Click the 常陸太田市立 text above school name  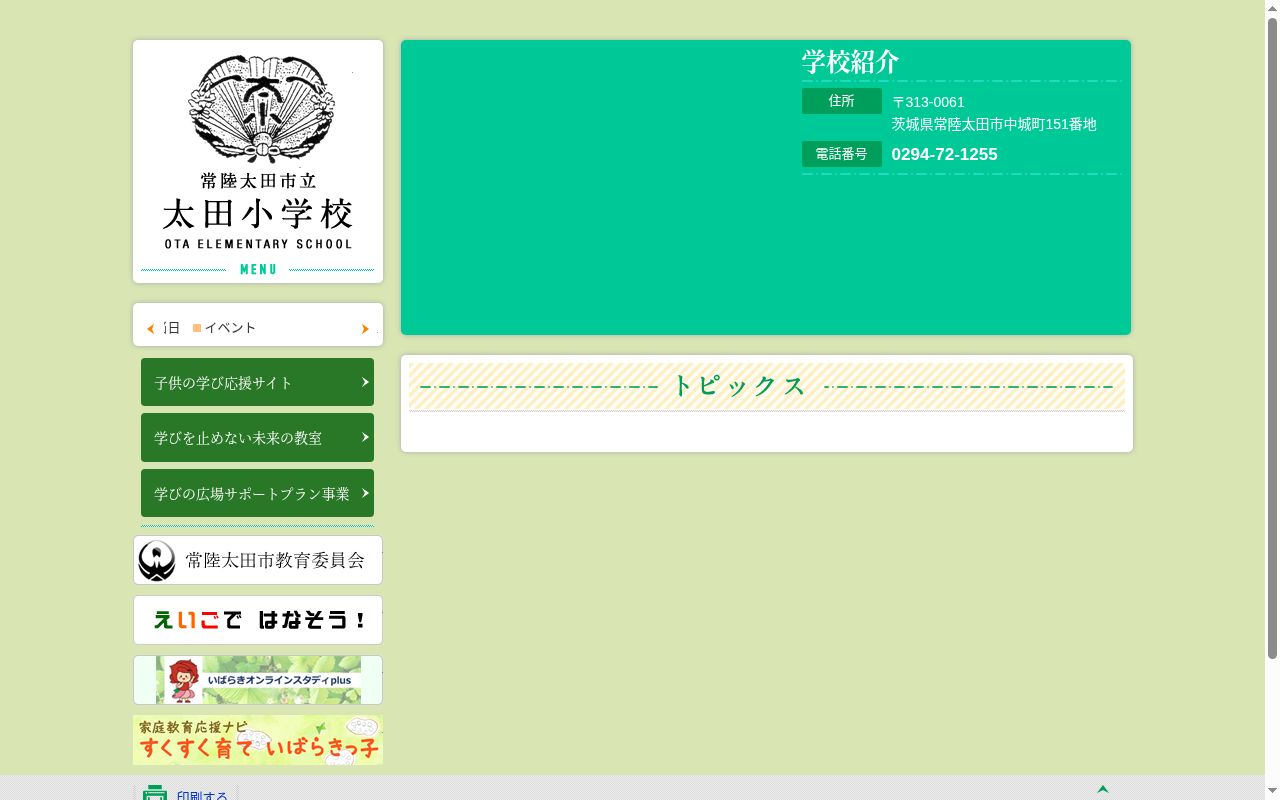click(258, 181)
